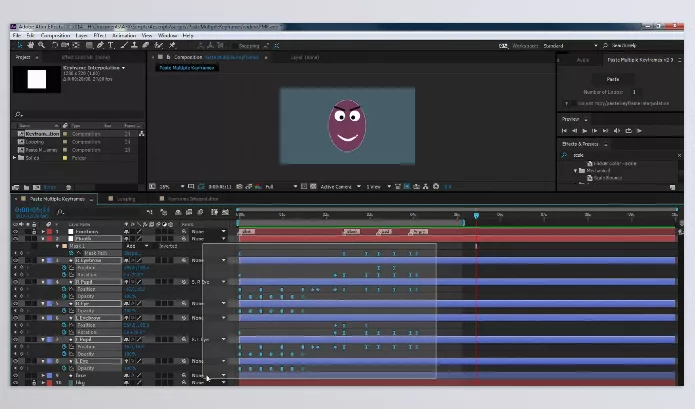Screen dimensions: 695x409
Task: Jump to last frame in Preview panel
Action: [605, 131]
